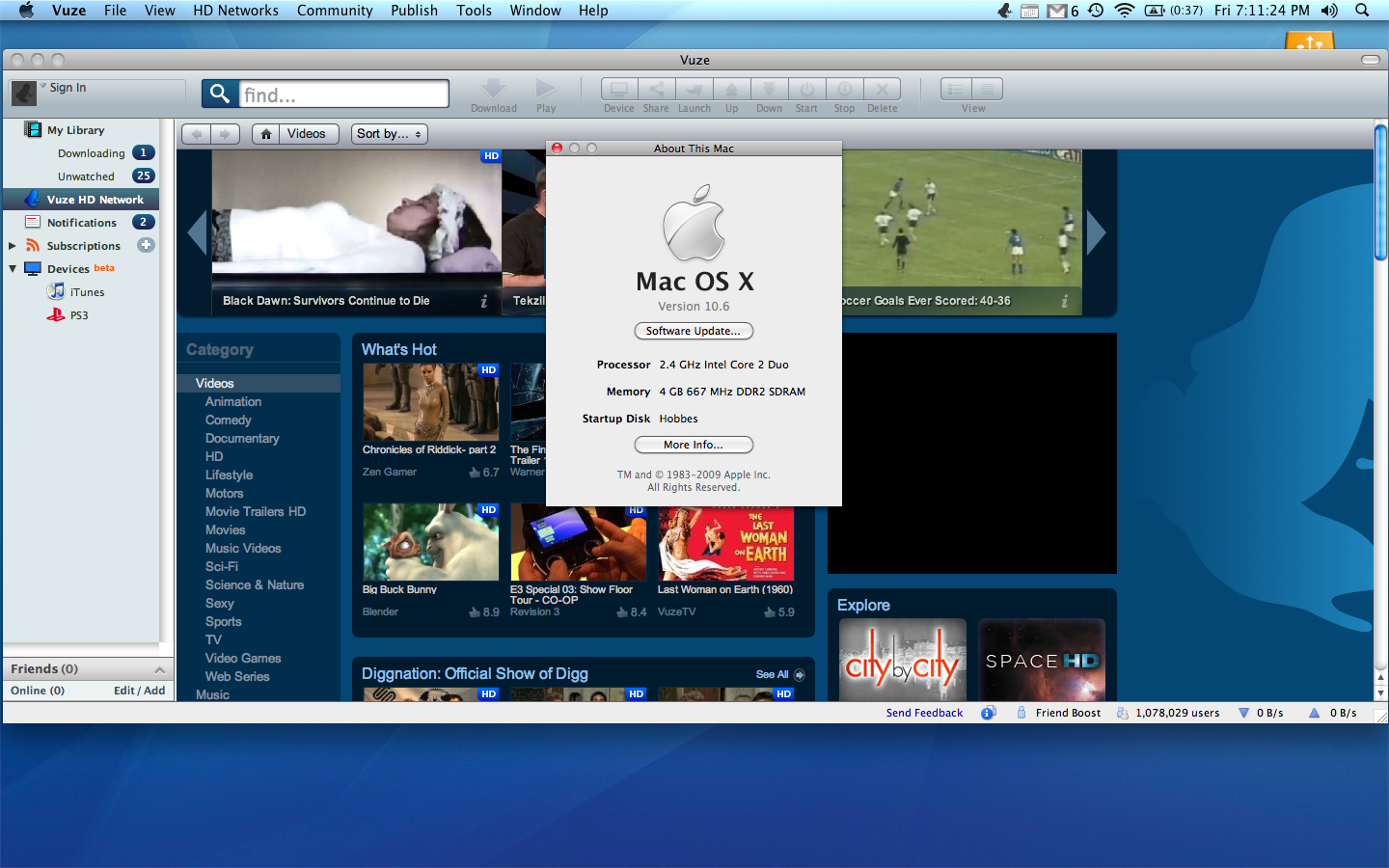
Task: Click the Up arrow toolbar button
Action: [x=731, y=89]
